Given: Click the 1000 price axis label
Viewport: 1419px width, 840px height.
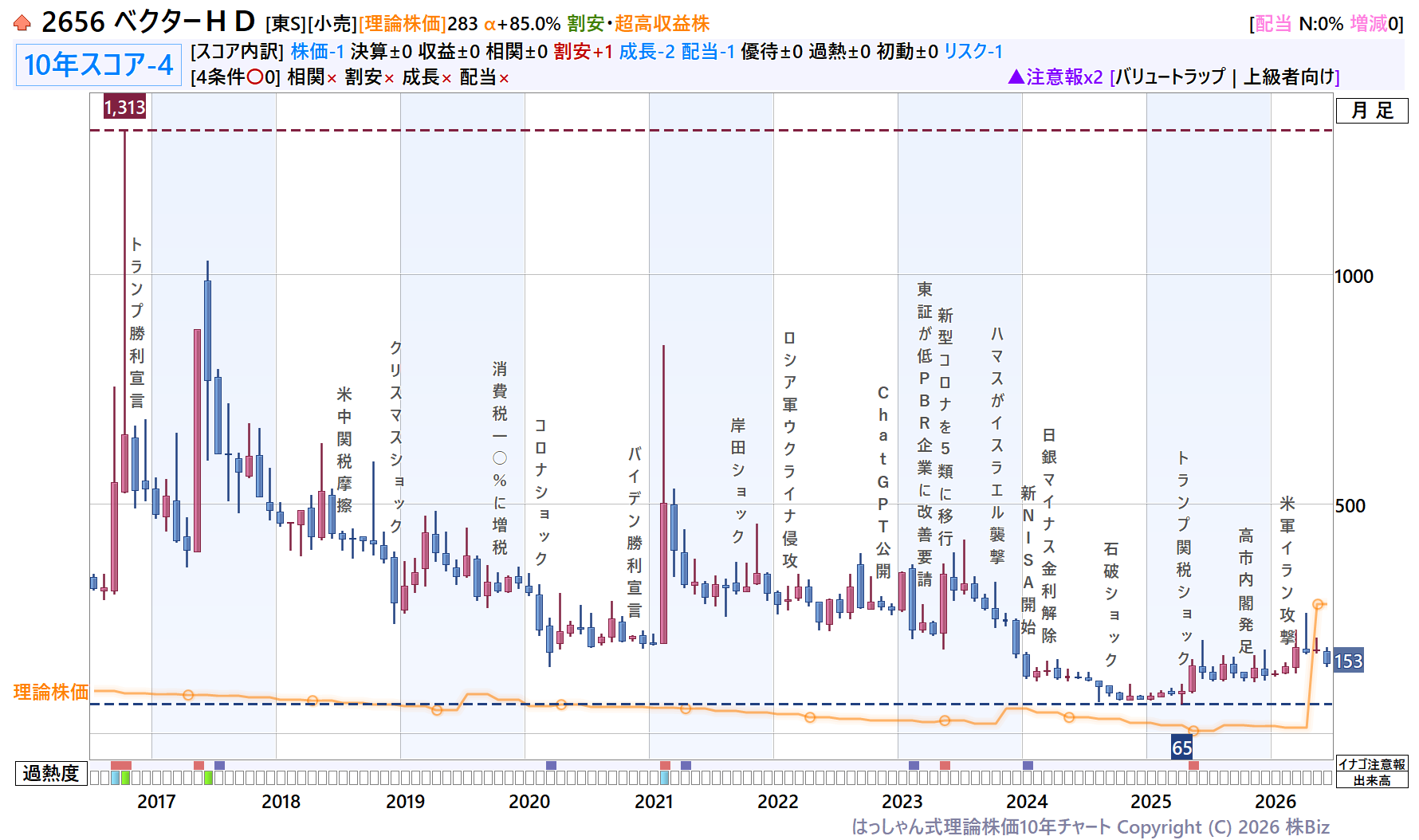Looking at the screenshot, I should pos(1354,277).
